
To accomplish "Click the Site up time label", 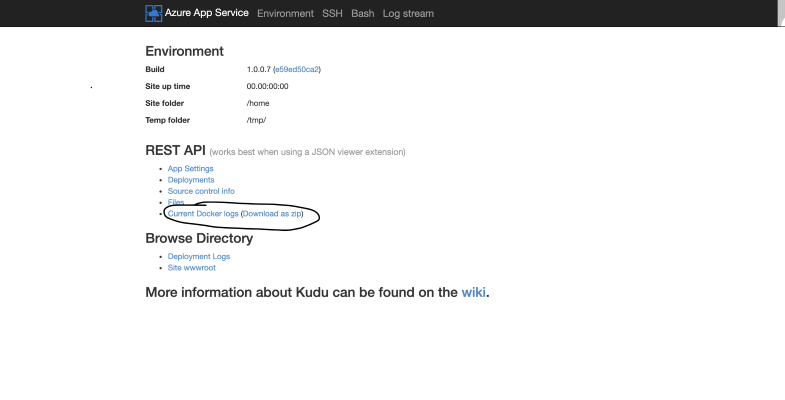I will 168,87.
